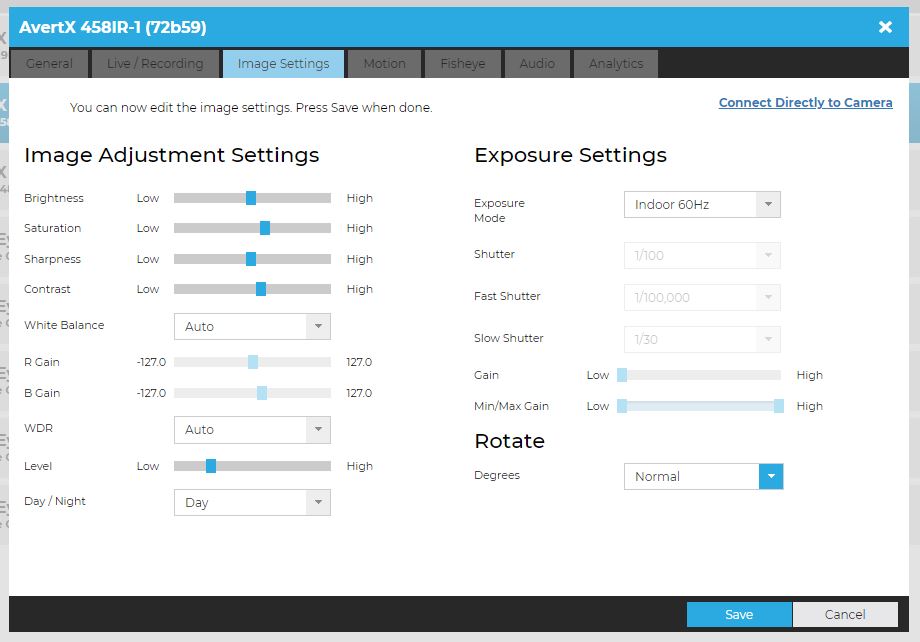
Task: Click the Gain slider handle
Action: click(622, 375)
